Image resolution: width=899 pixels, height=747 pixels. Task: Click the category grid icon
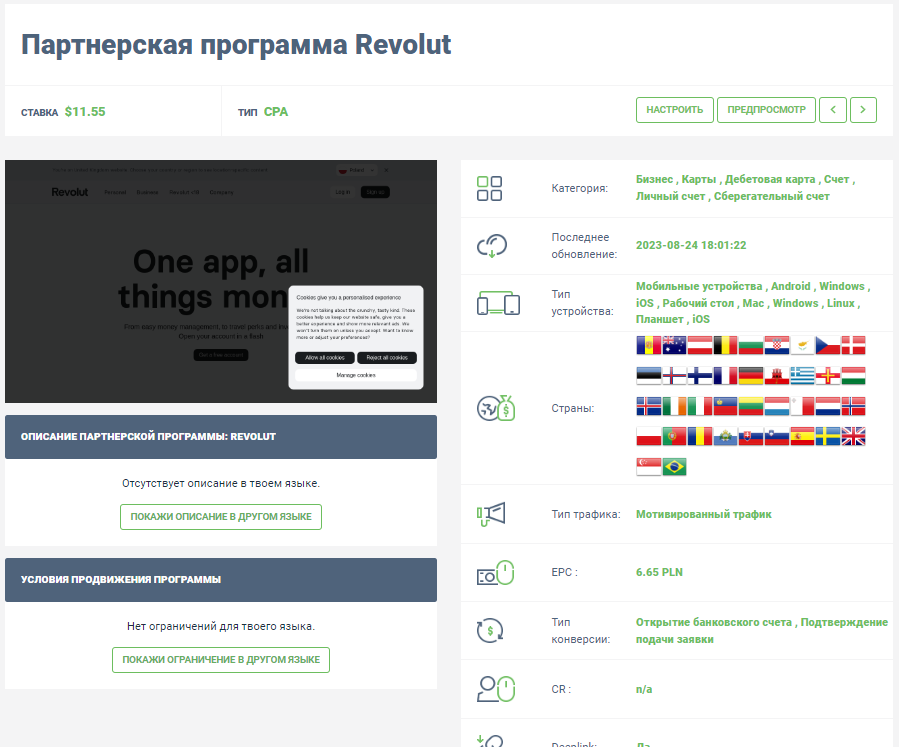point(489,187)
